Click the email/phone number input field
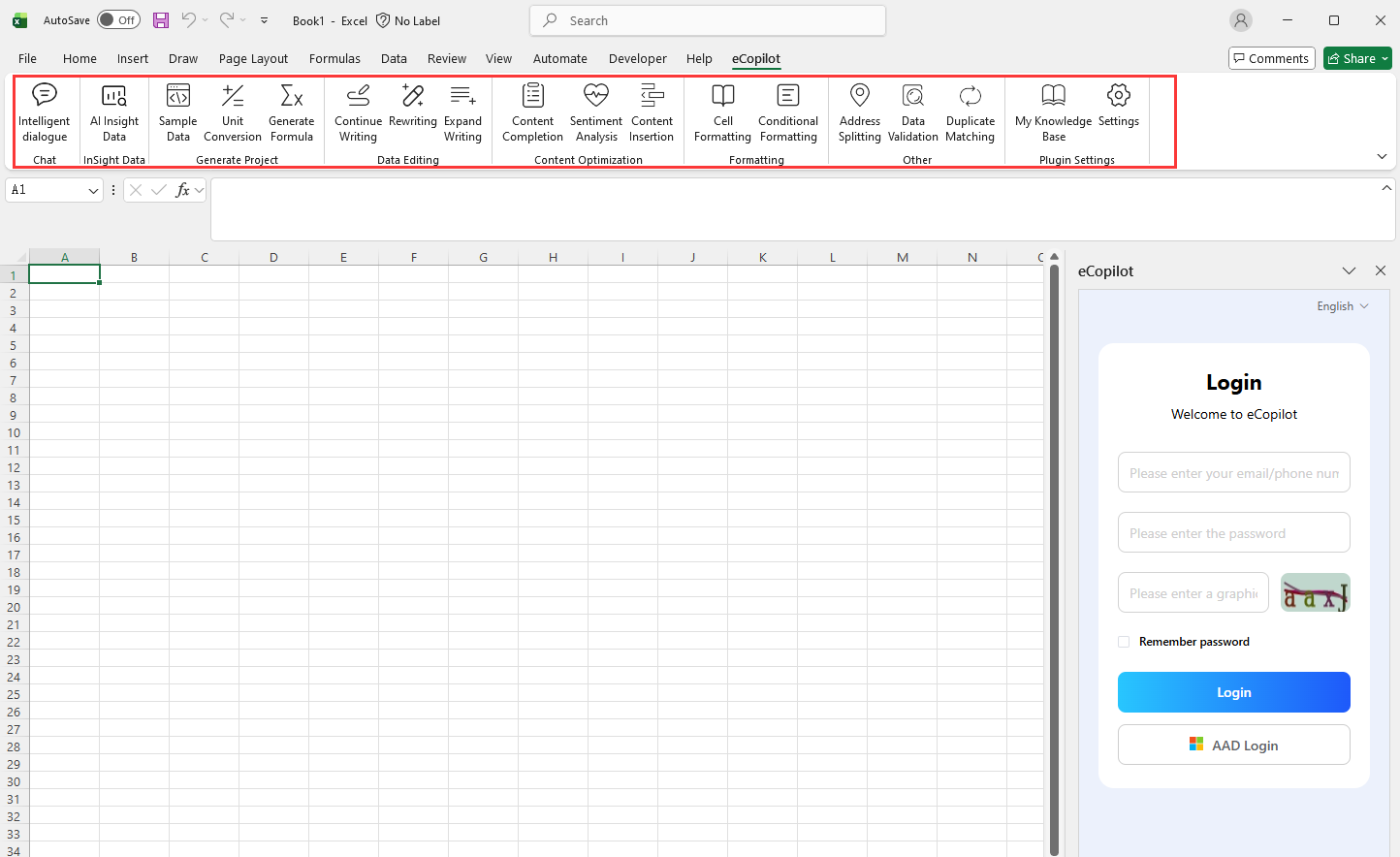Image resolution: width=1400 pixels, height=857 pixels. click(1233, 473)
